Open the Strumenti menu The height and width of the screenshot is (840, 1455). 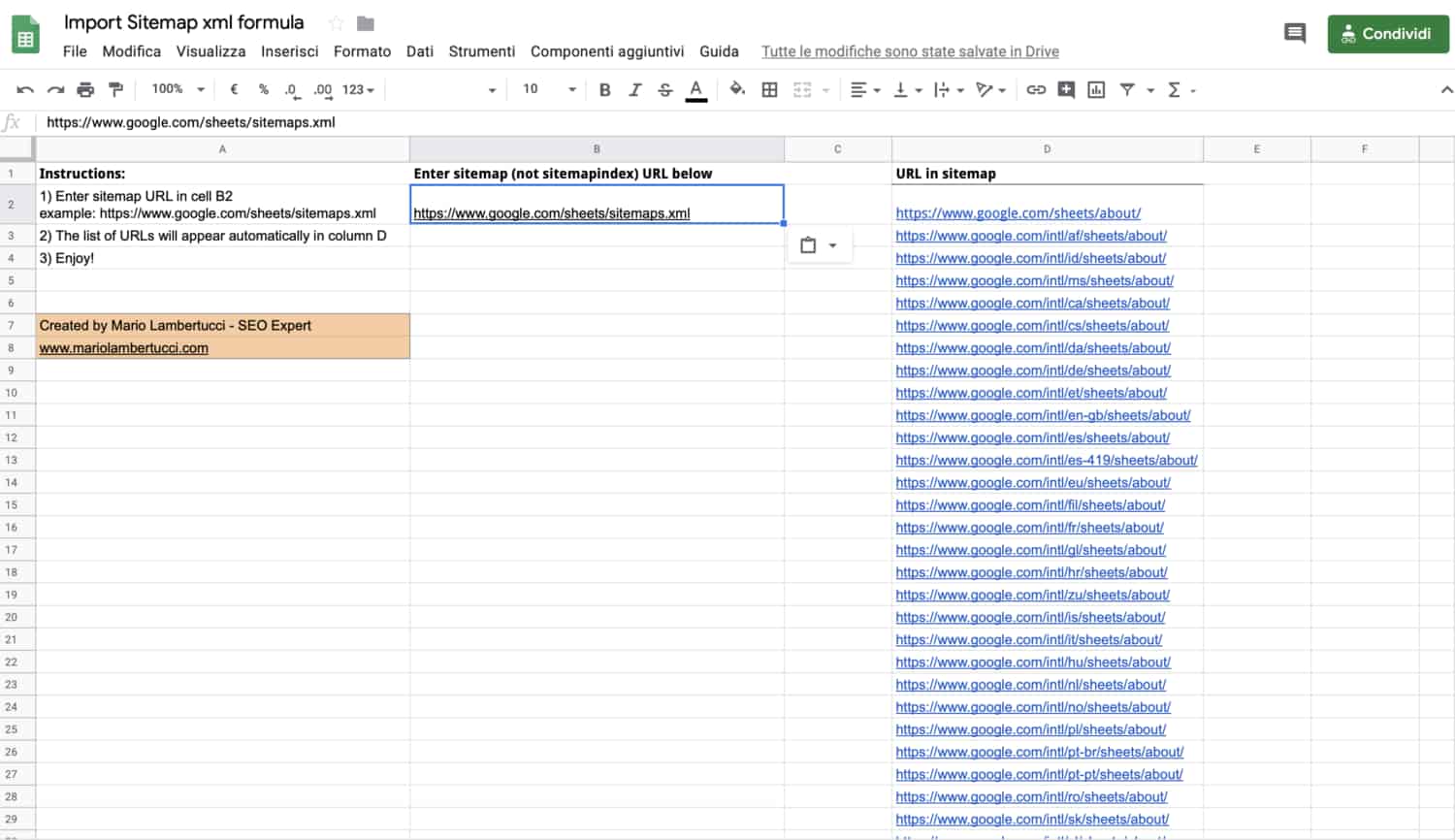(481, 51)
